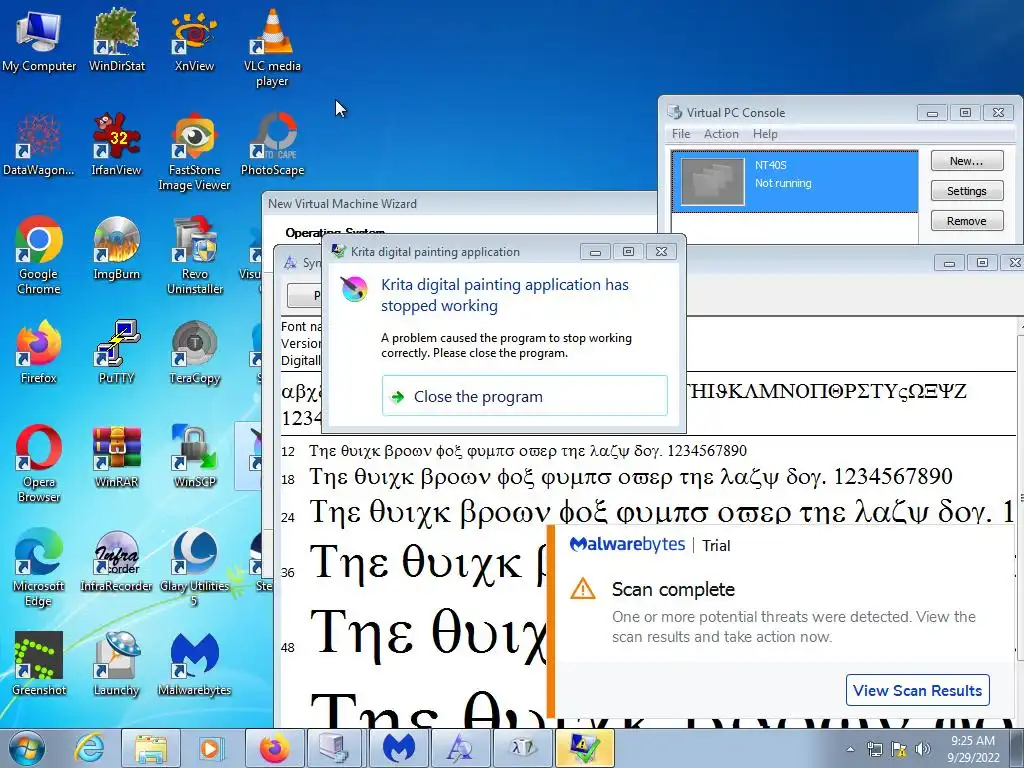Open Action Center flag tray icon

(899, 749)
